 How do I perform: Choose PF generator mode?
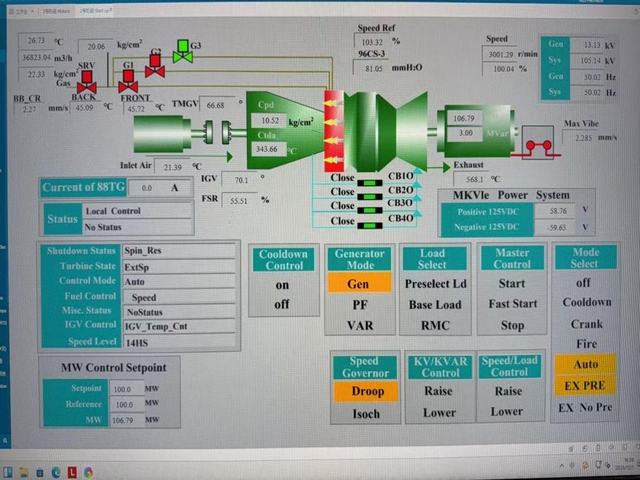(358, 303)
